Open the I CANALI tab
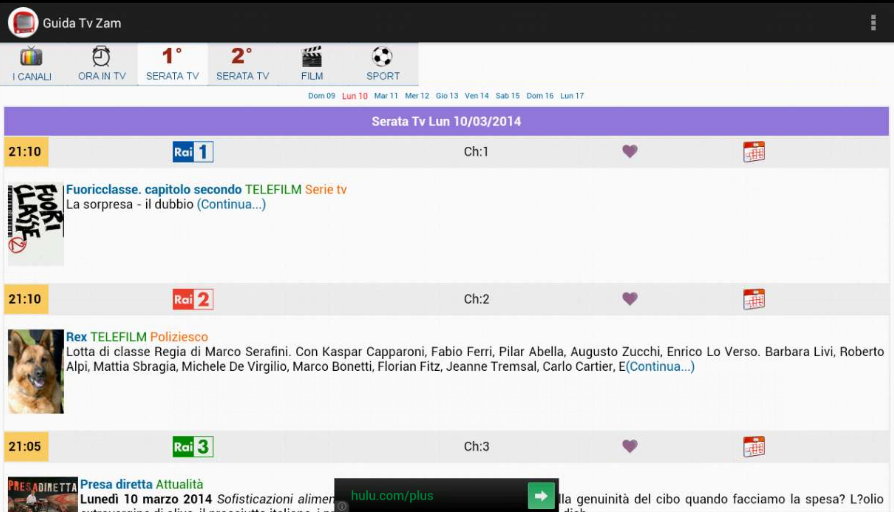Viewport: 894px width, 512px height. pyautogui.click(x=32, y=64)
